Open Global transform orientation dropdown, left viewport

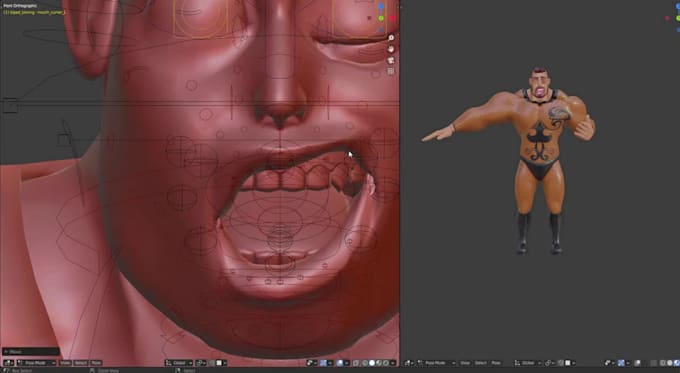pyautogui.click(x=179, y=363)
